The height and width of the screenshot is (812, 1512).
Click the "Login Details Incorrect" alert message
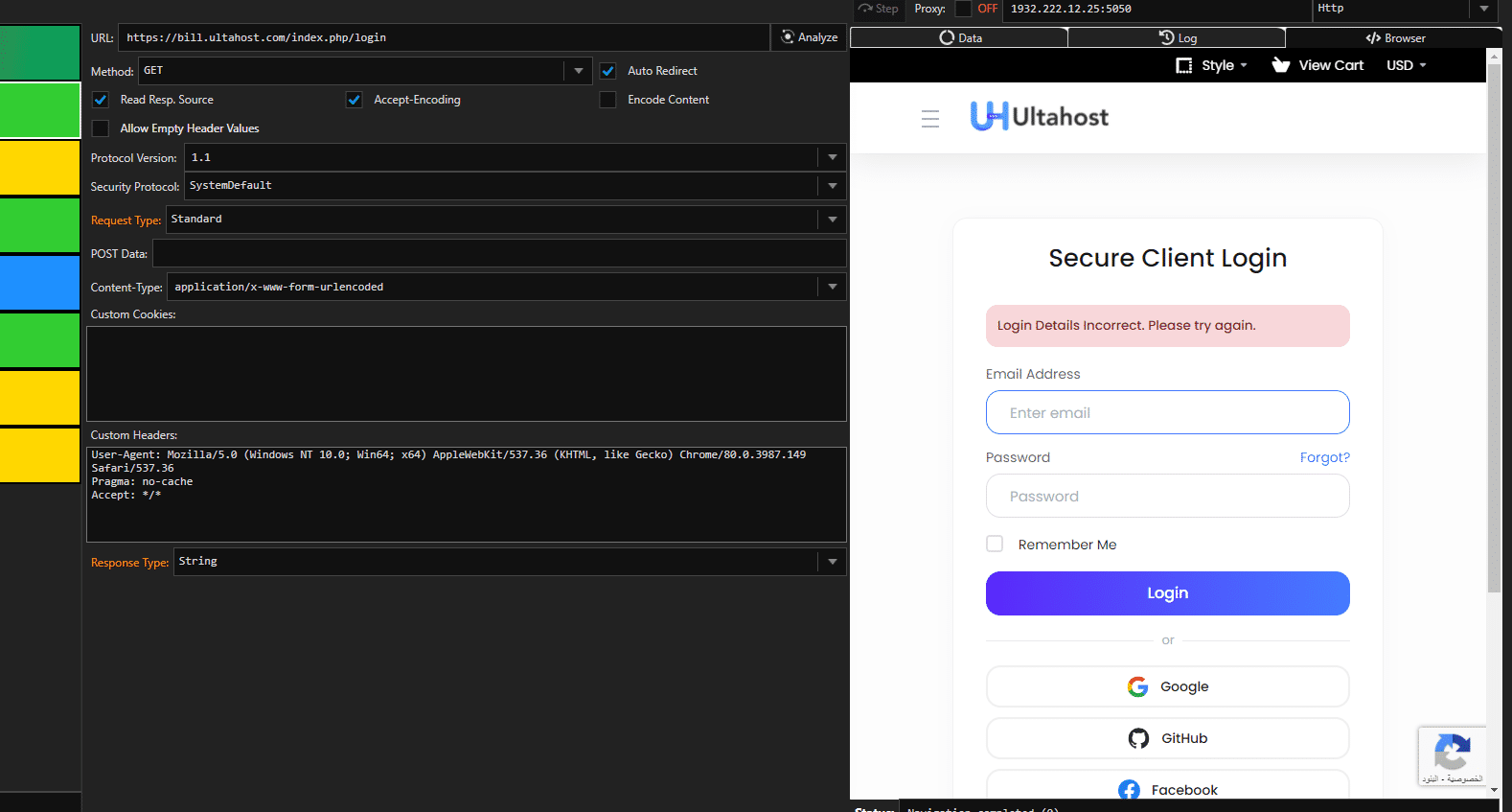coord(1167,326)
